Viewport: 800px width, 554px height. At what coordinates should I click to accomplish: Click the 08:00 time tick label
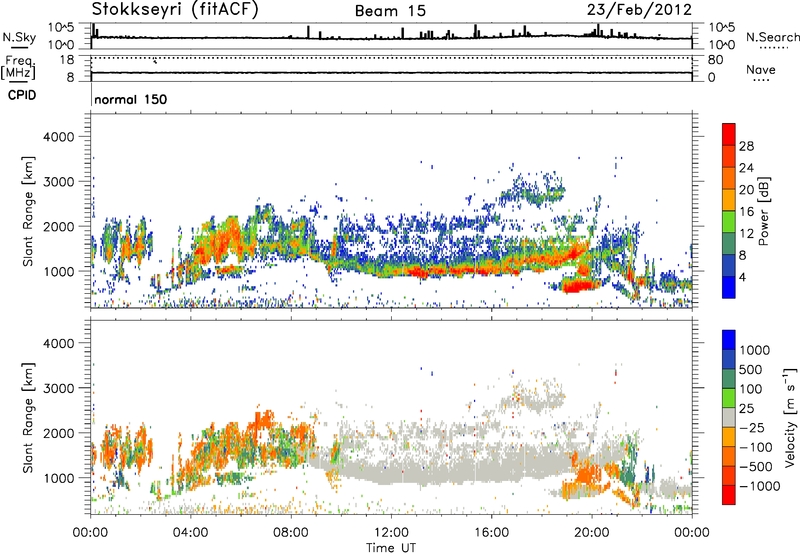point(291,533)
